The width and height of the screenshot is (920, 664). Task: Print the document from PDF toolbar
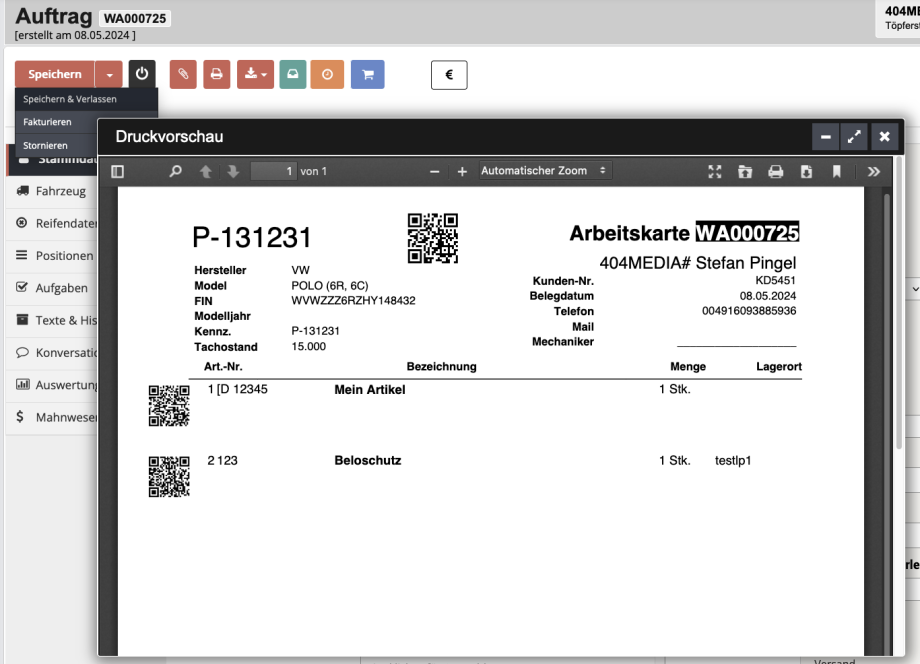click(x=775, y=172)
